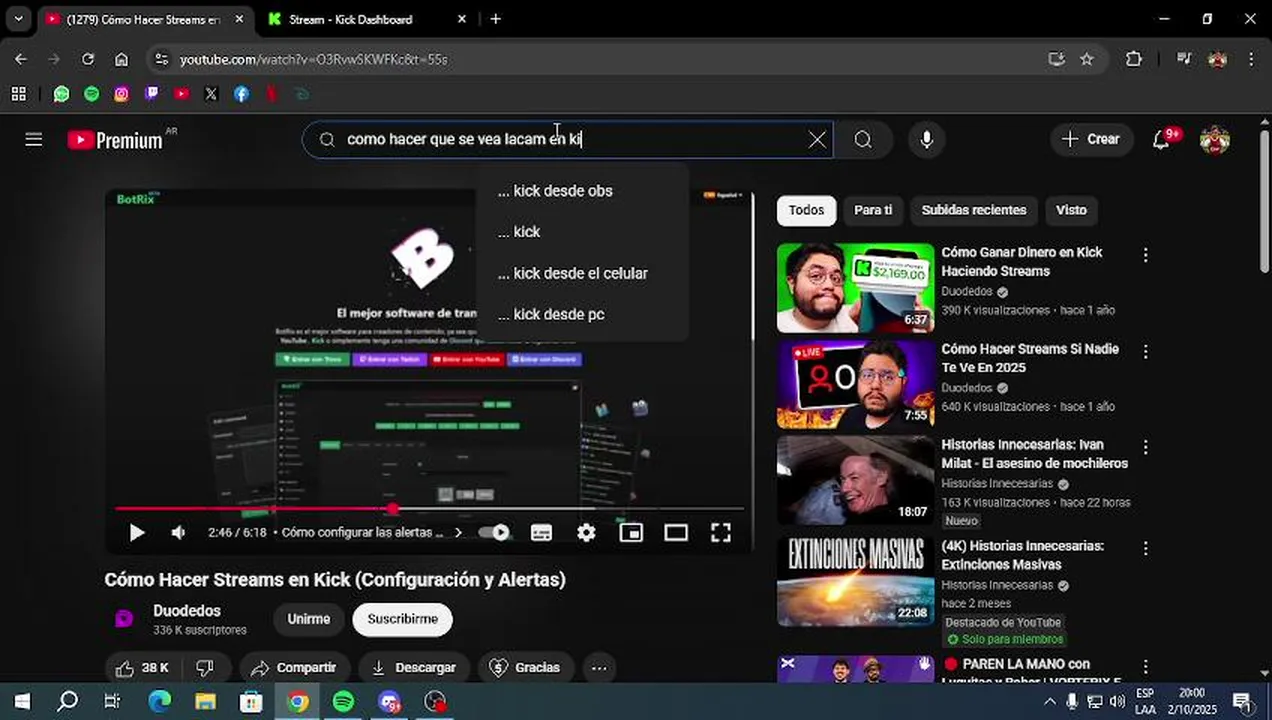Toggle subtitles on the player
The image size is (1272, 720).
pyautogui.click(x=541, y=533)
